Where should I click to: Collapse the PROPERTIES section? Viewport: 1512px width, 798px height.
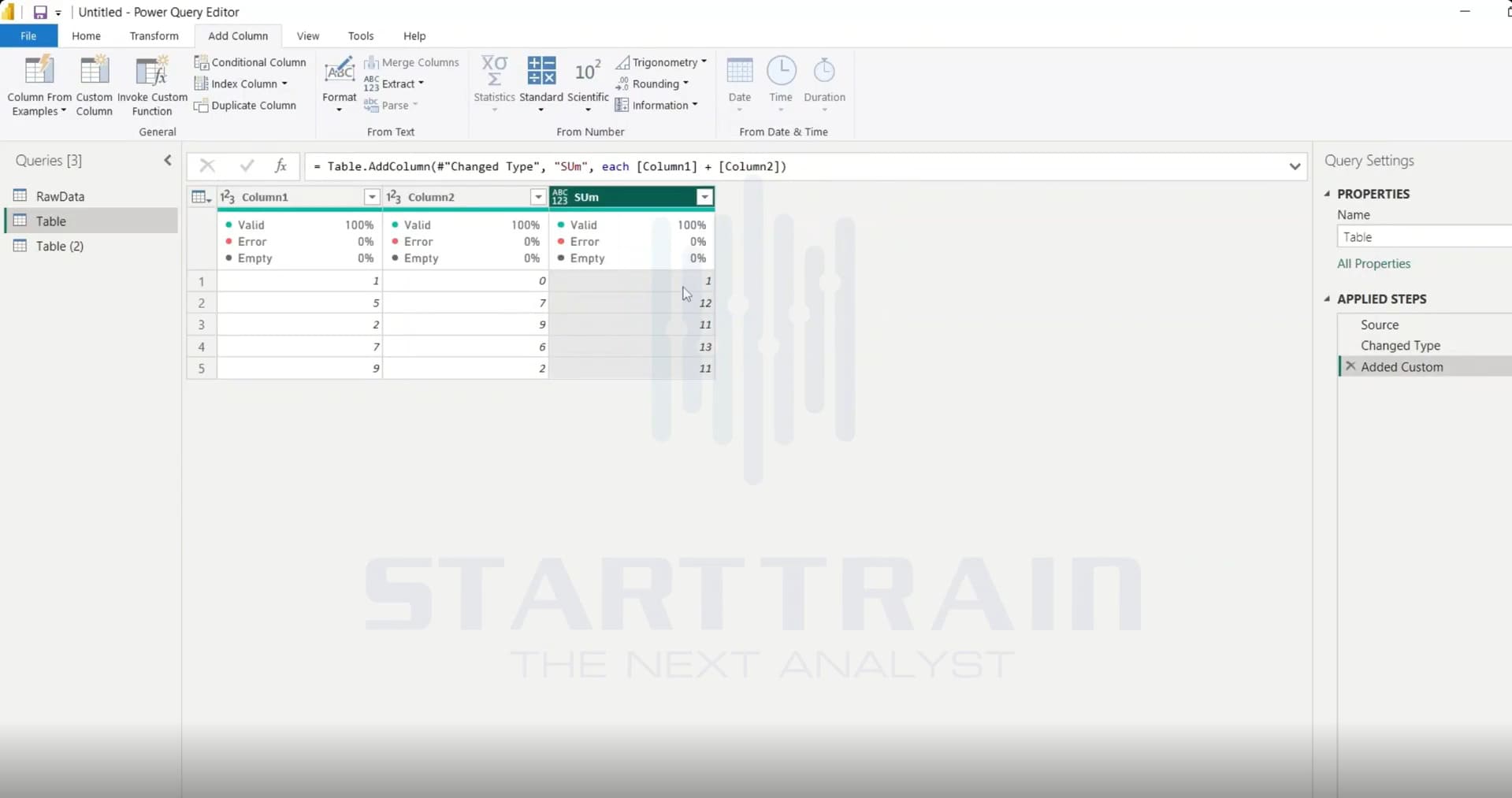[x=1328, y=194]
